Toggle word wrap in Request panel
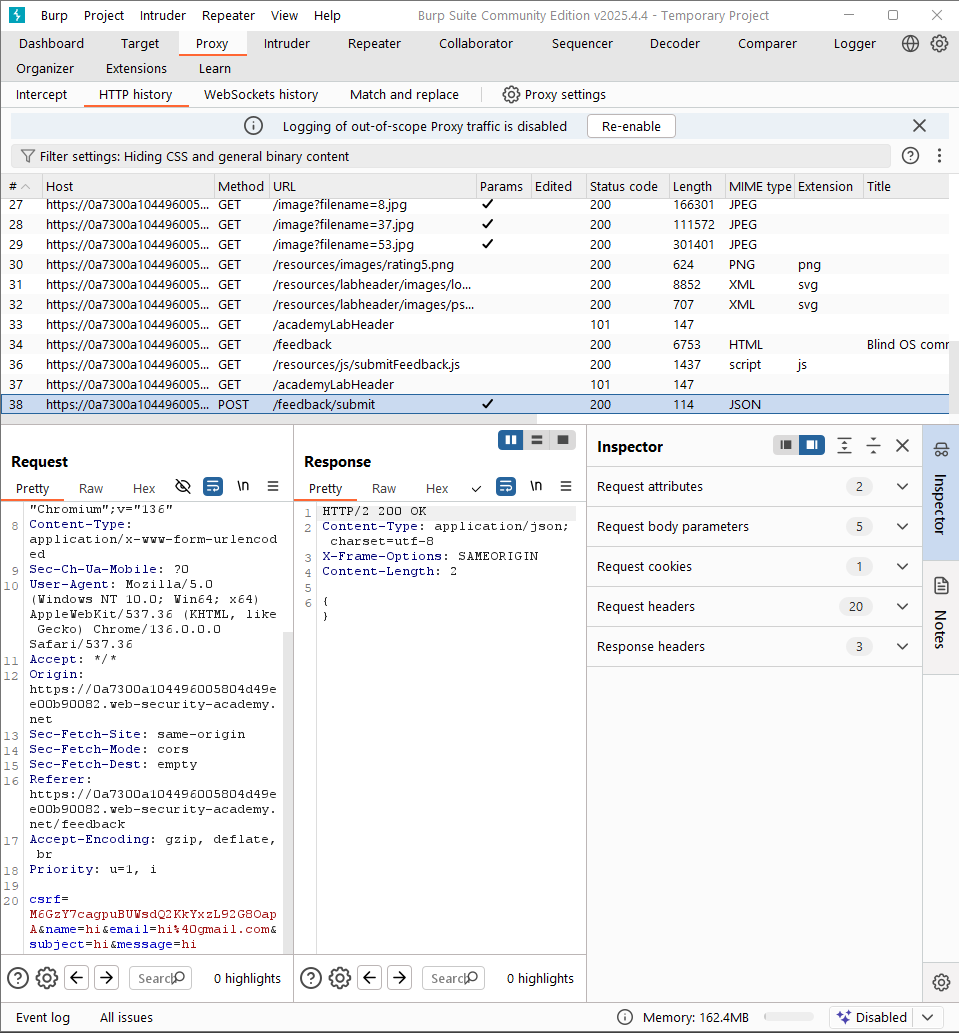959x1033 pixels. tap(213, 487)
